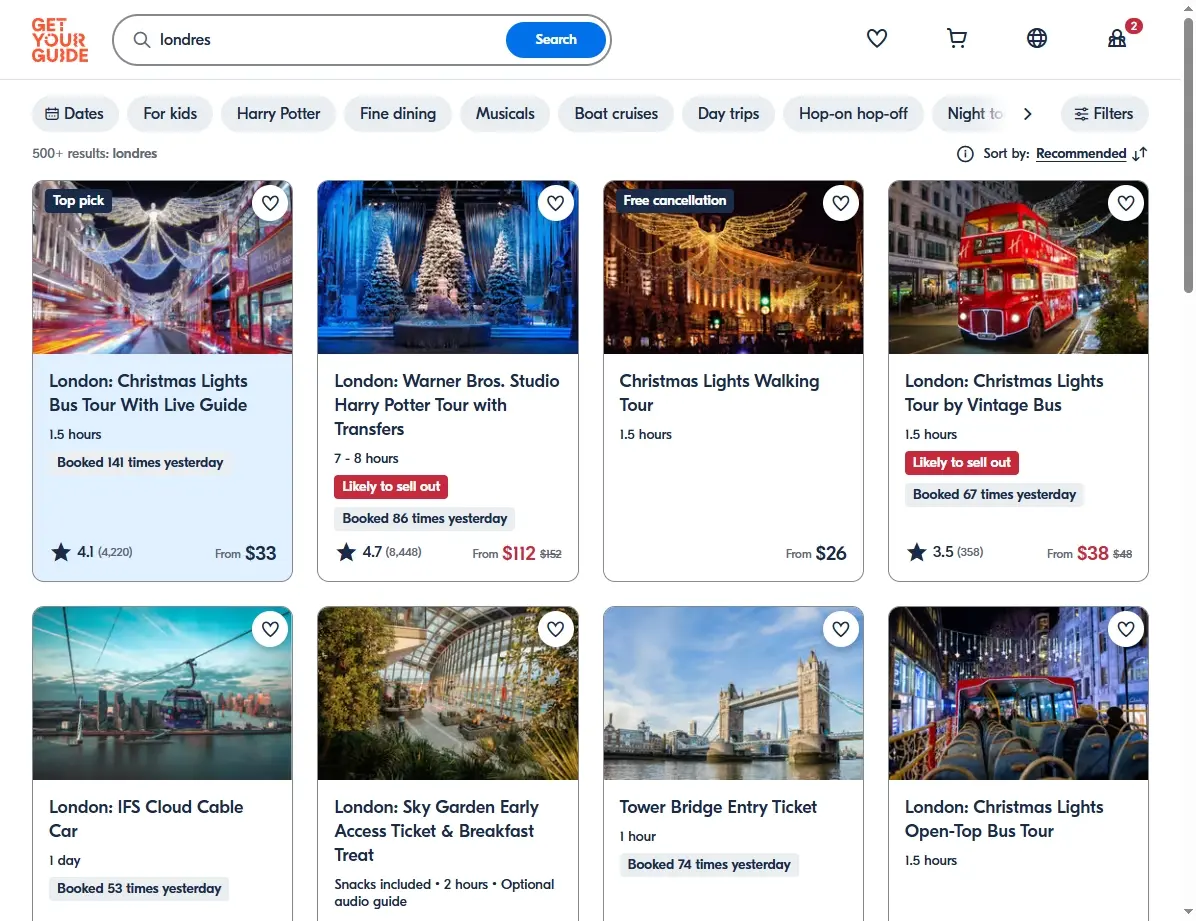Favorite Sky Garden Early Access Ticket
The height and width of the screenshot is (921, 1196).
[x=555, y=629]
